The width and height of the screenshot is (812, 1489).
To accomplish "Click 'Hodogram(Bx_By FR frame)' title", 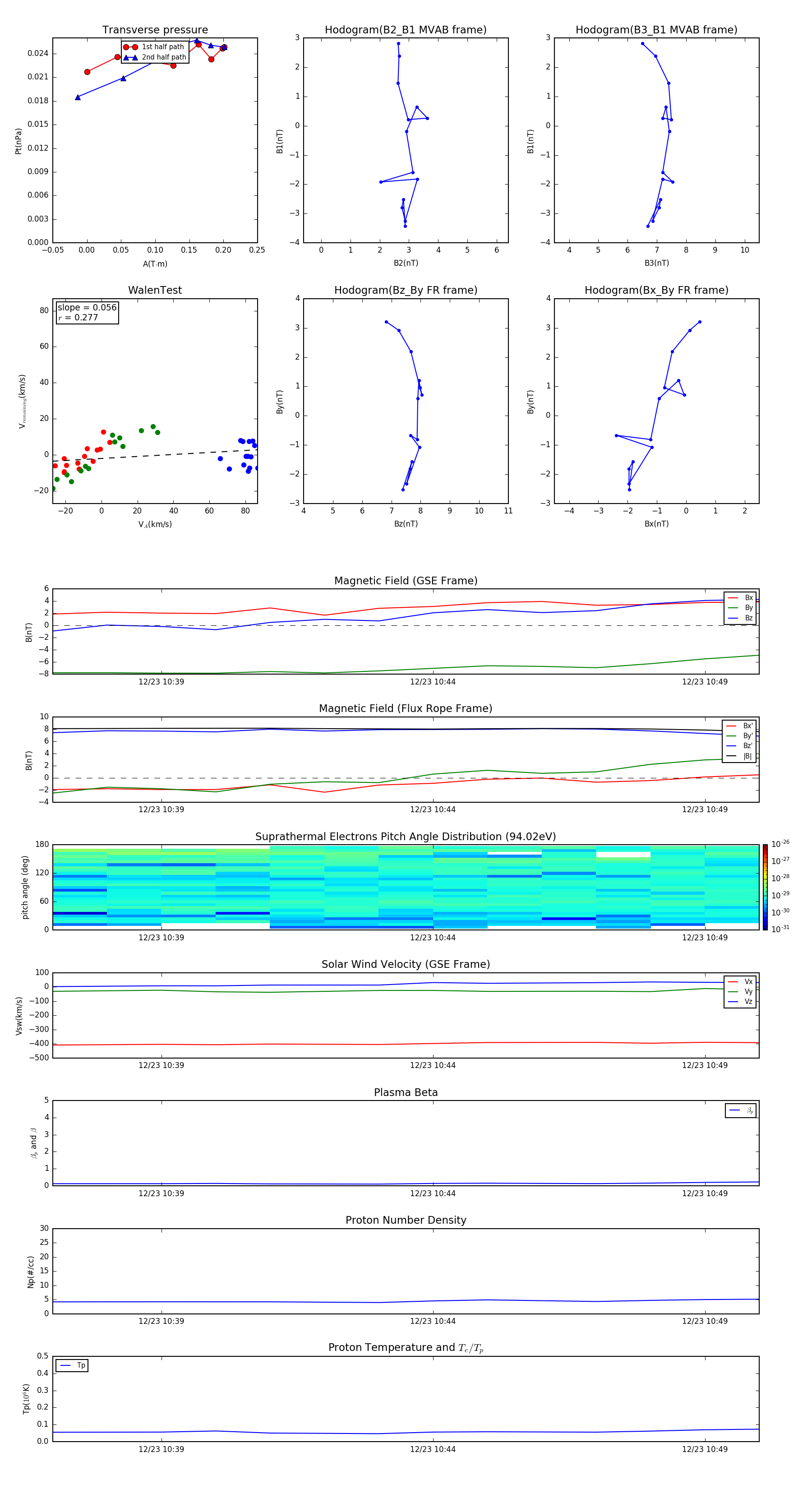I will click(656, 290).
